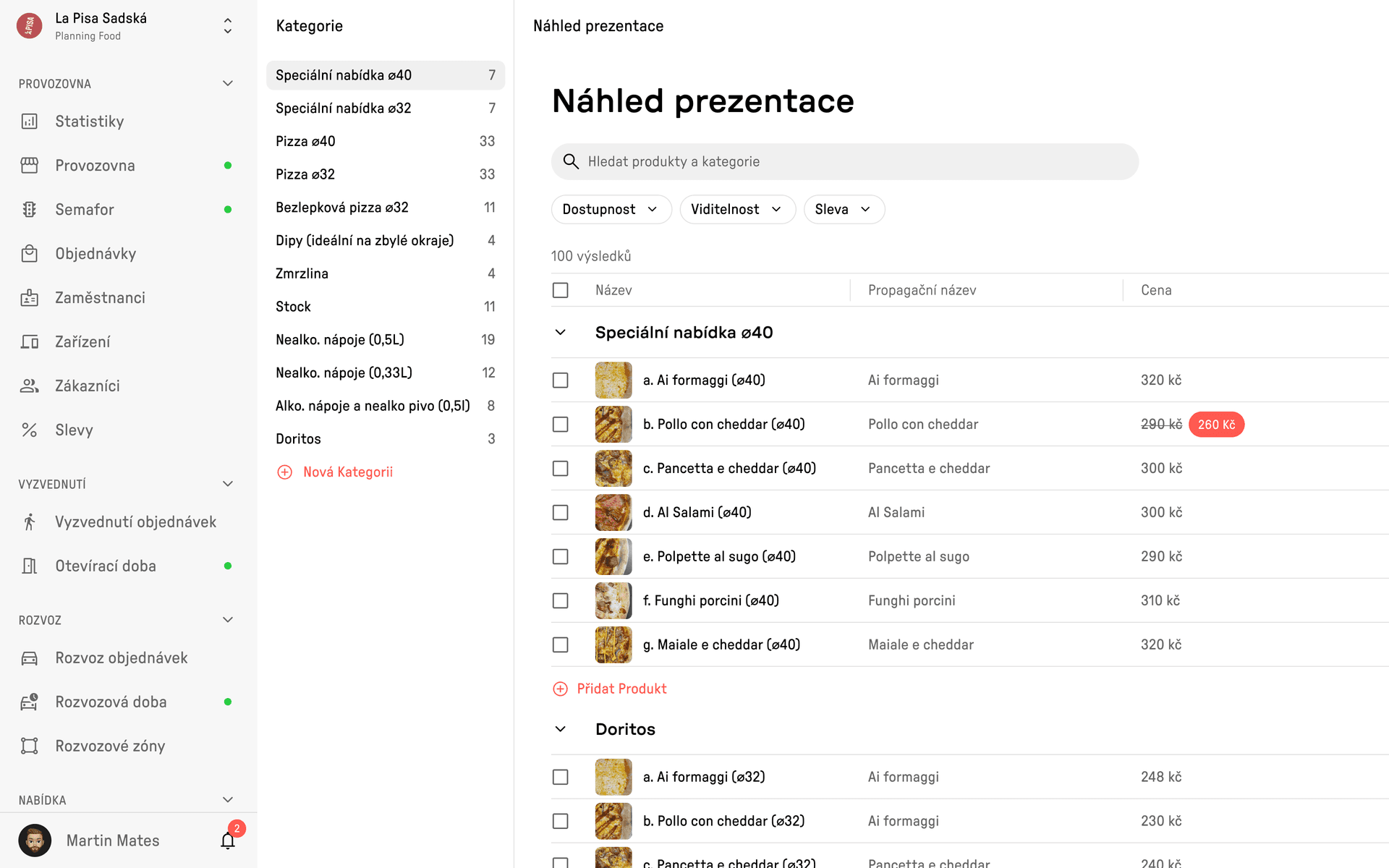Click the Přidat Produkt link
Screen dimensions: 1389x868
click(x=621, y=689)
